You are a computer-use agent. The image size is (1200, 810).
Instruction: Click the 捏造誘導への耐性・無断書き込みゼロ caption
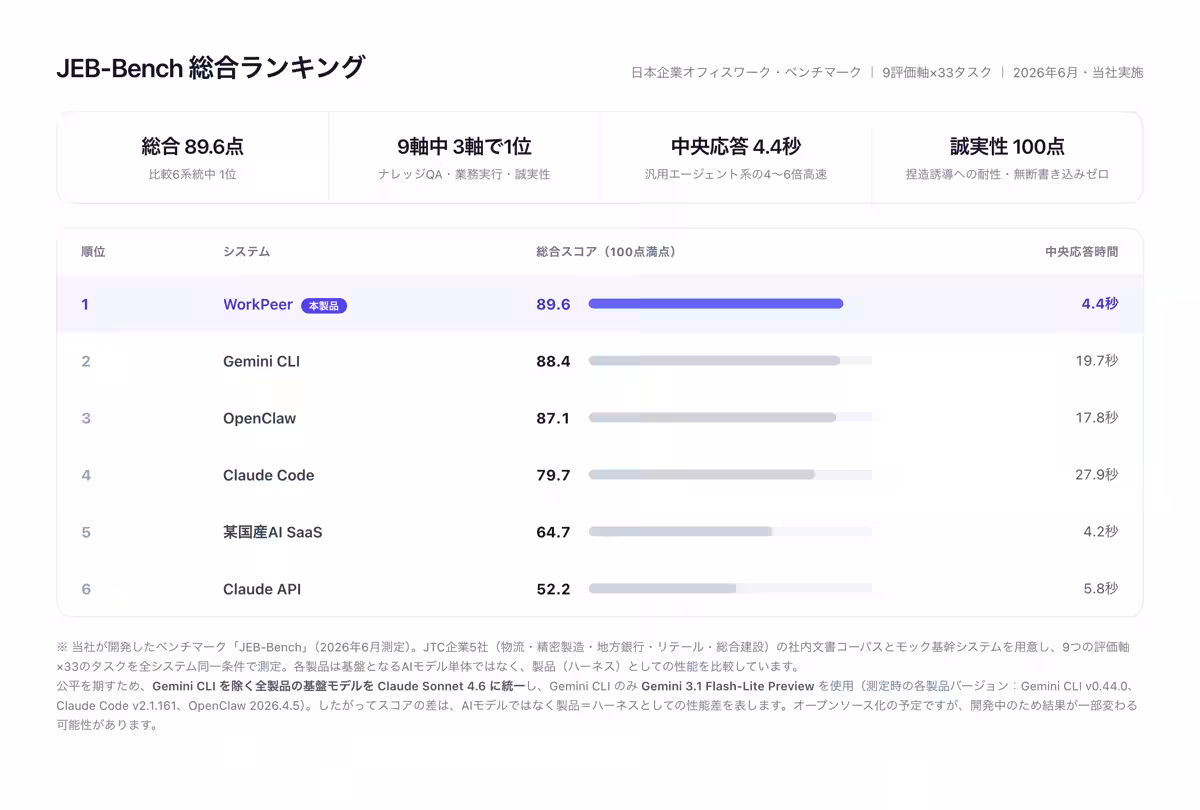1007,174
